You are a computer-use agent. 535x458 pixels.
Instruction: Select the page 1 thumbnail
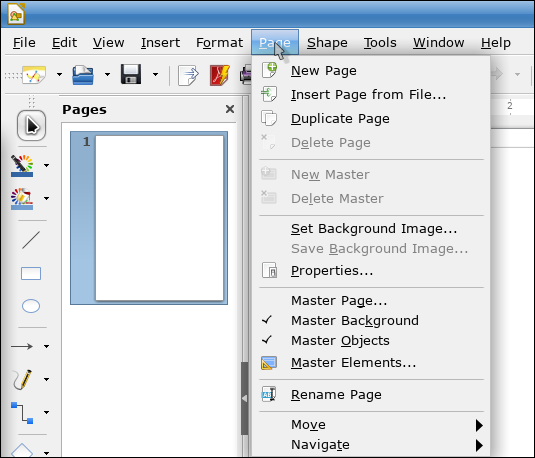point(149,218)
